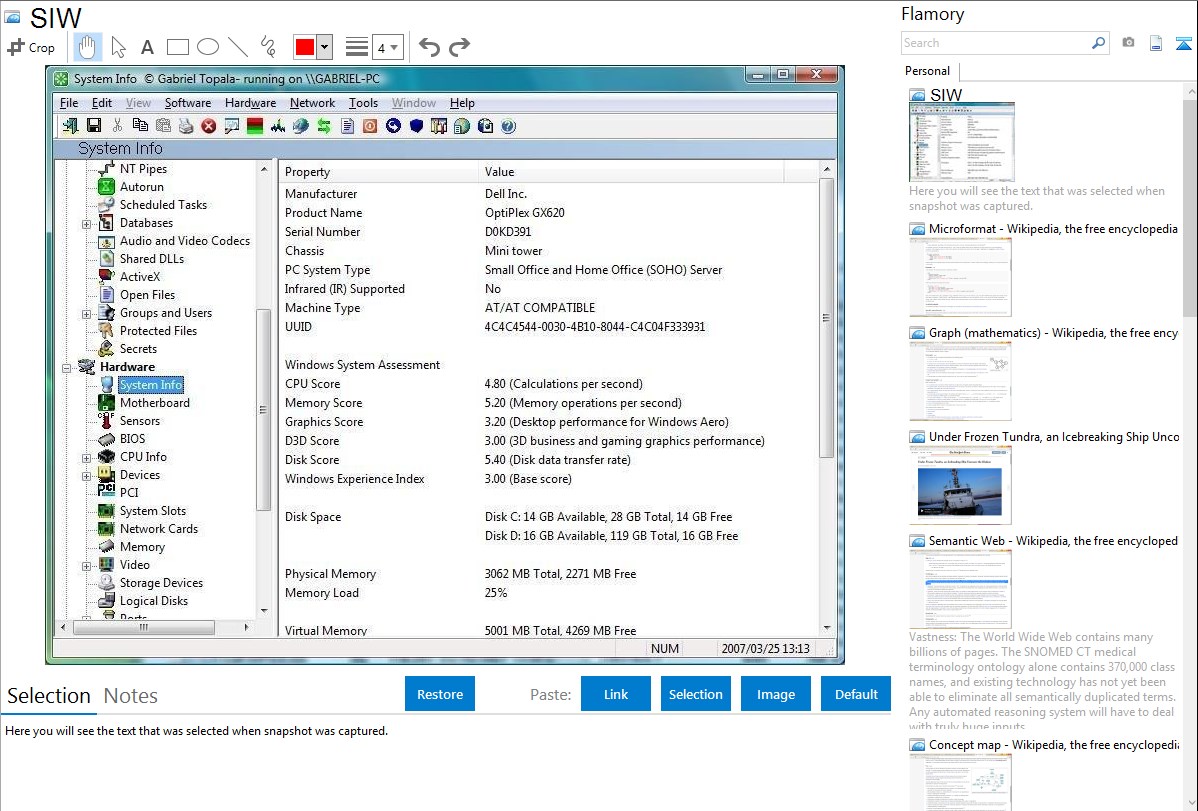Open the Personal tab
Viewport: 1198px width, 811px height.
point(928,71)
